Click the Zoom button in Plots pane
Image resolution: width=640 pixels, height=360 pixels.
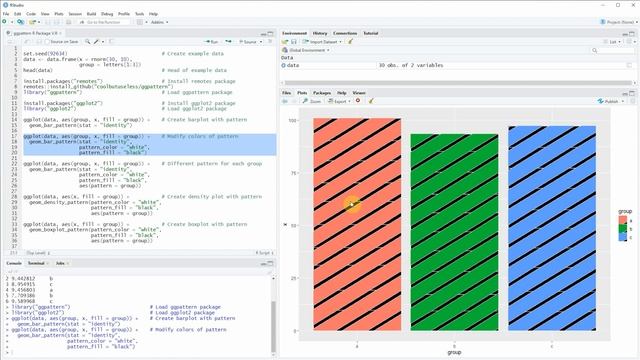tap(312, 101)
